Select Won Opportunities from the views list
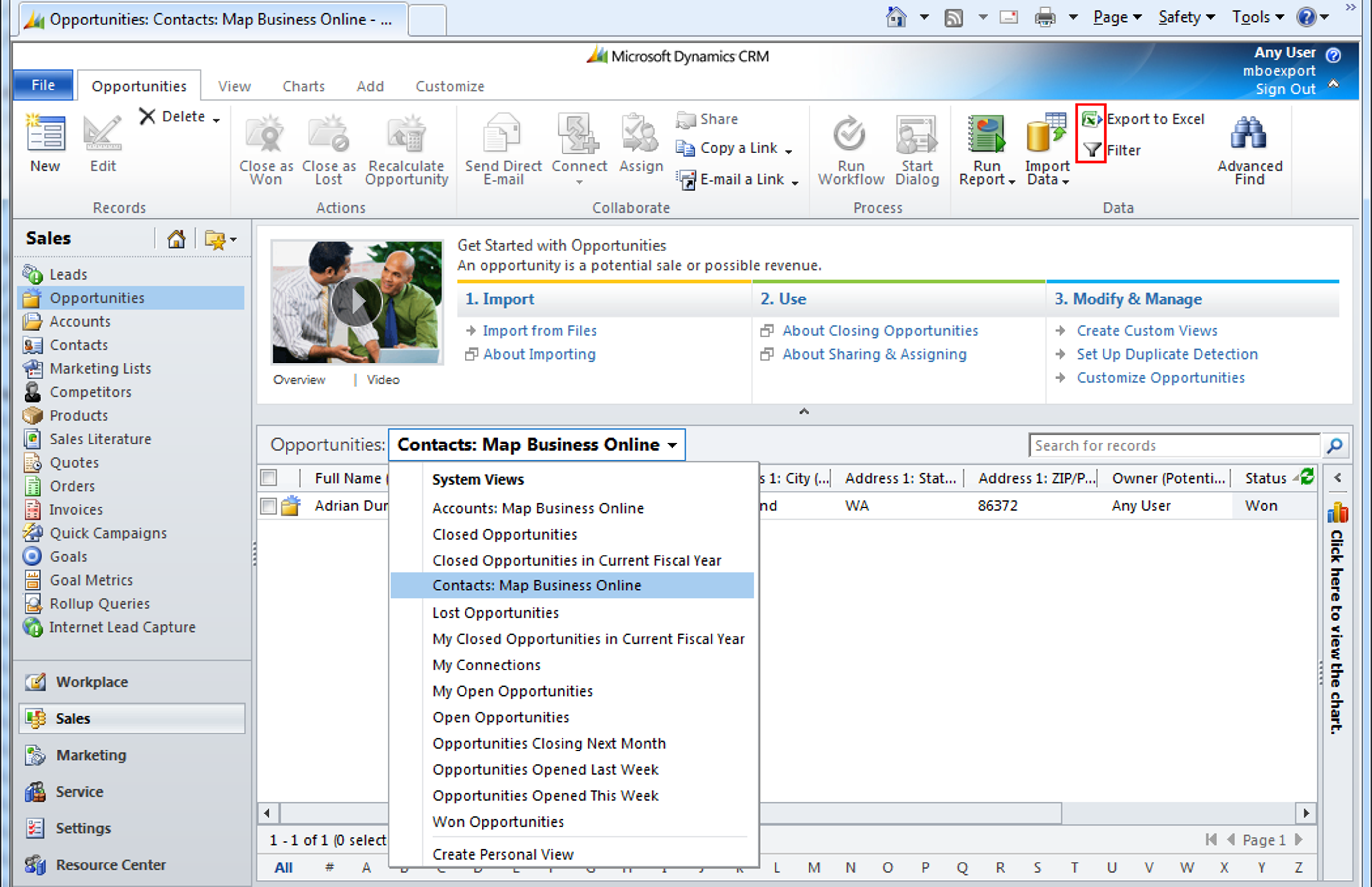The height and width of the screenshot is (887, 1372). coord(498,822)
